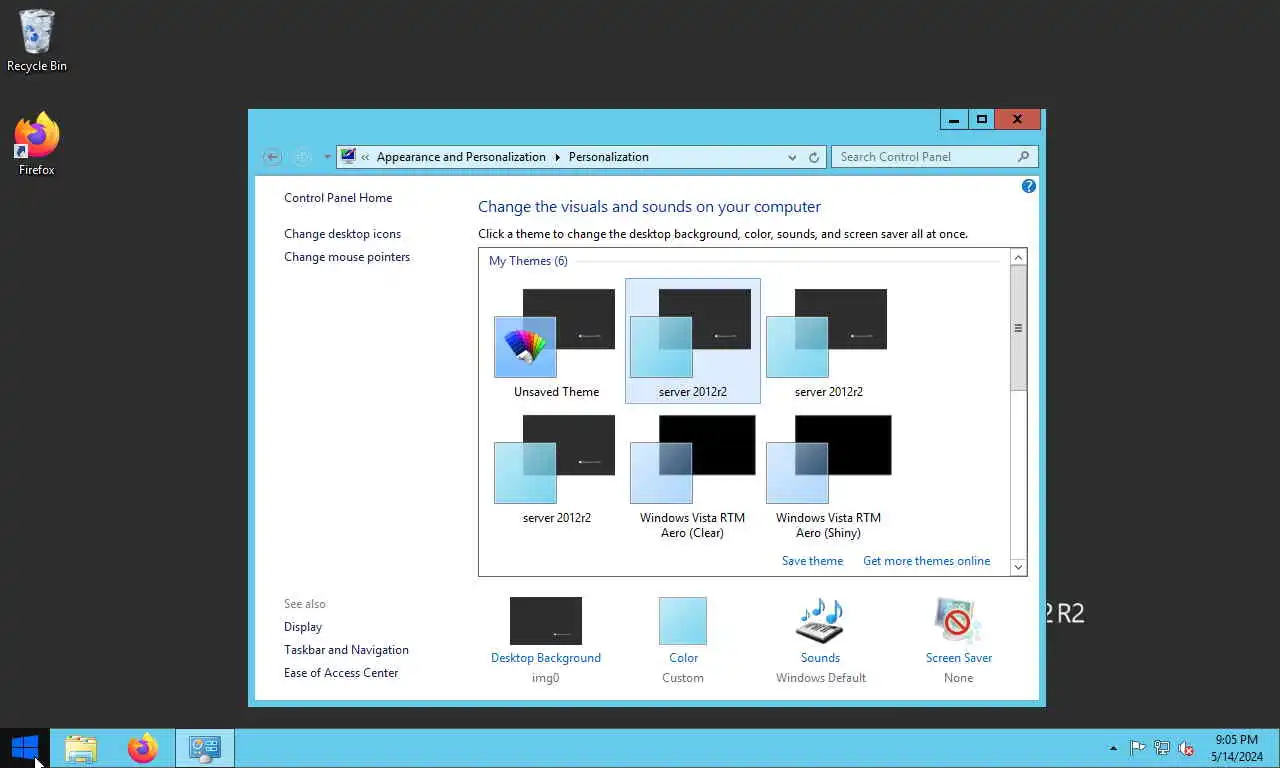The width and height of the screenshot is (1280, 768).
Task: Select the Windows Vista RTM Aero (Clear) theme
Action: pos(692,477)
